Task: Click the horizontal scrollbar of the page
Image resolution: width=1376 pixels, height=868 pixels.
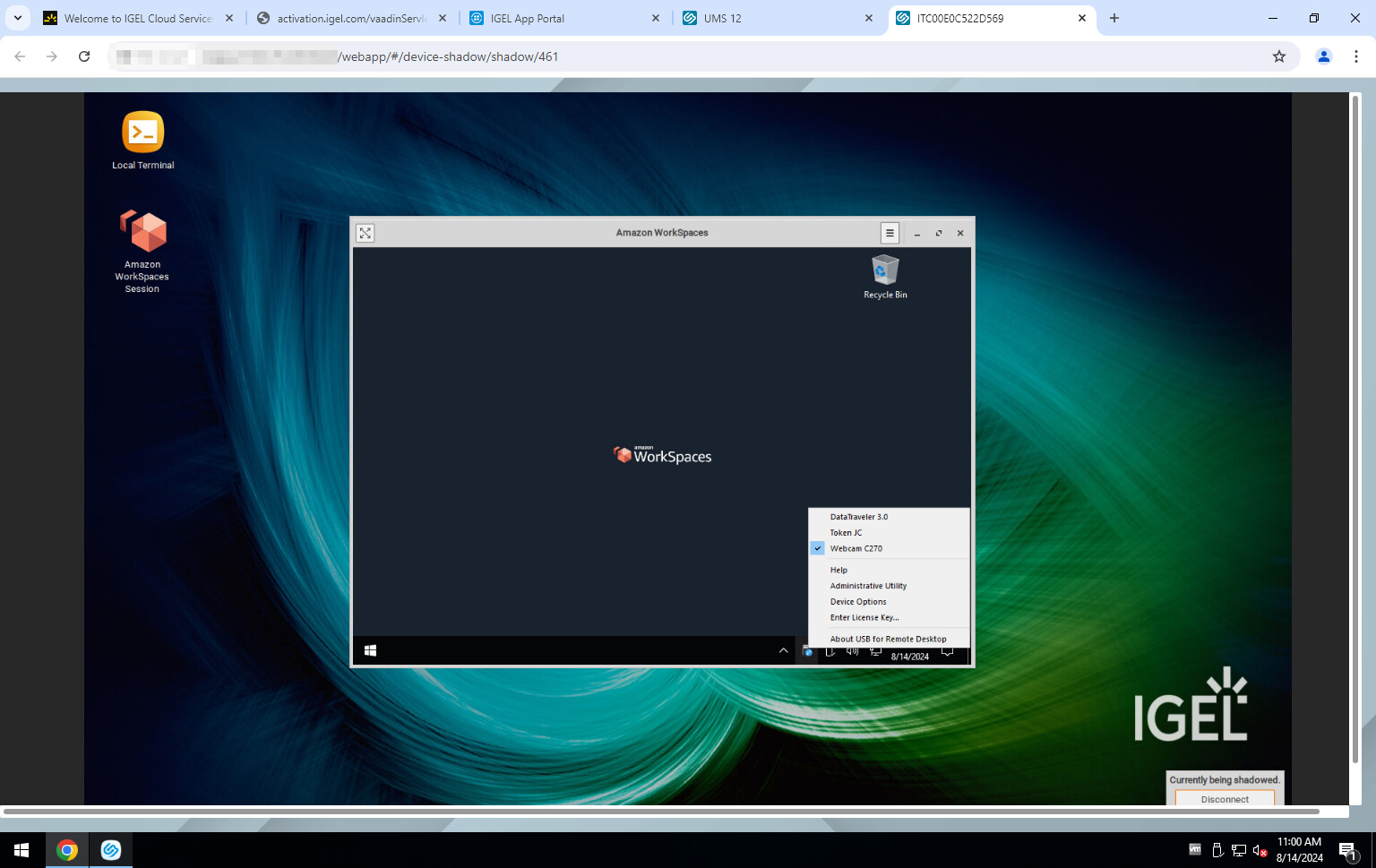Action: coord(660,812)
